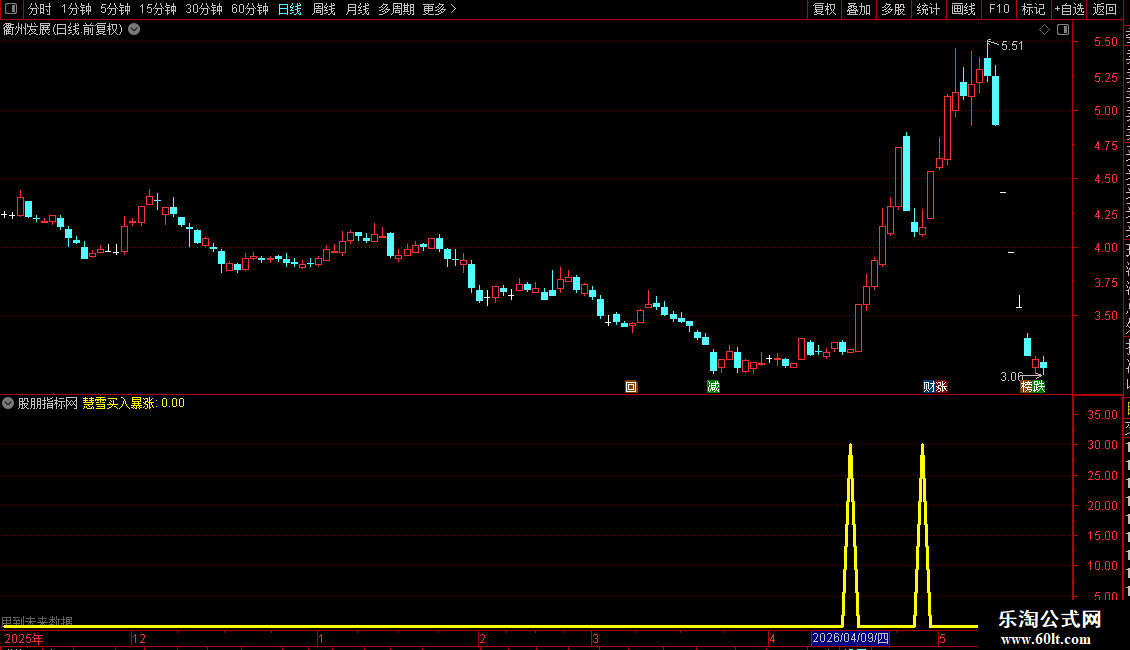Click the panel layout icon at top-left

(x=11, y=9)
